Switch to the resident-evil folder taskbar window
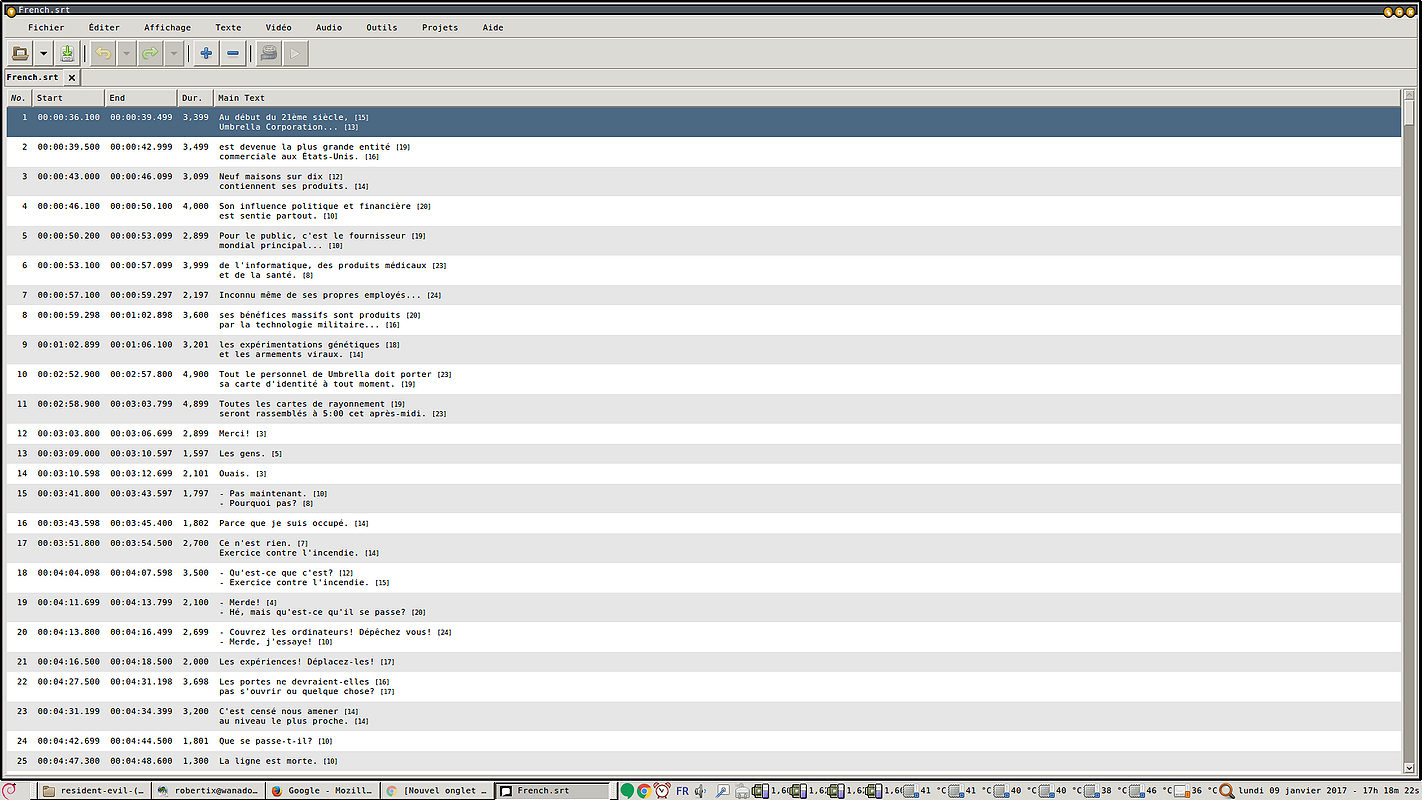This screenshot has height=800, width=1422. pos(95,791)
